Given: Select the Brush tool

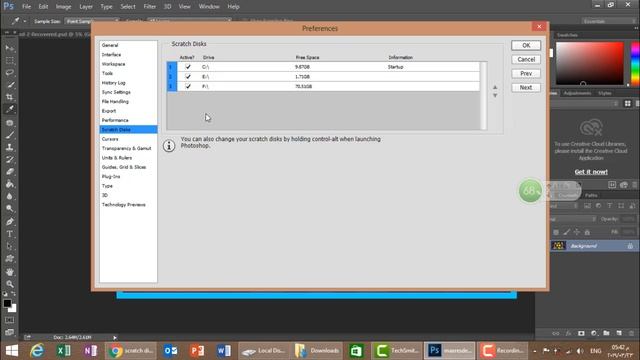Looking at the screenshot, I should [x=9, y=135].
